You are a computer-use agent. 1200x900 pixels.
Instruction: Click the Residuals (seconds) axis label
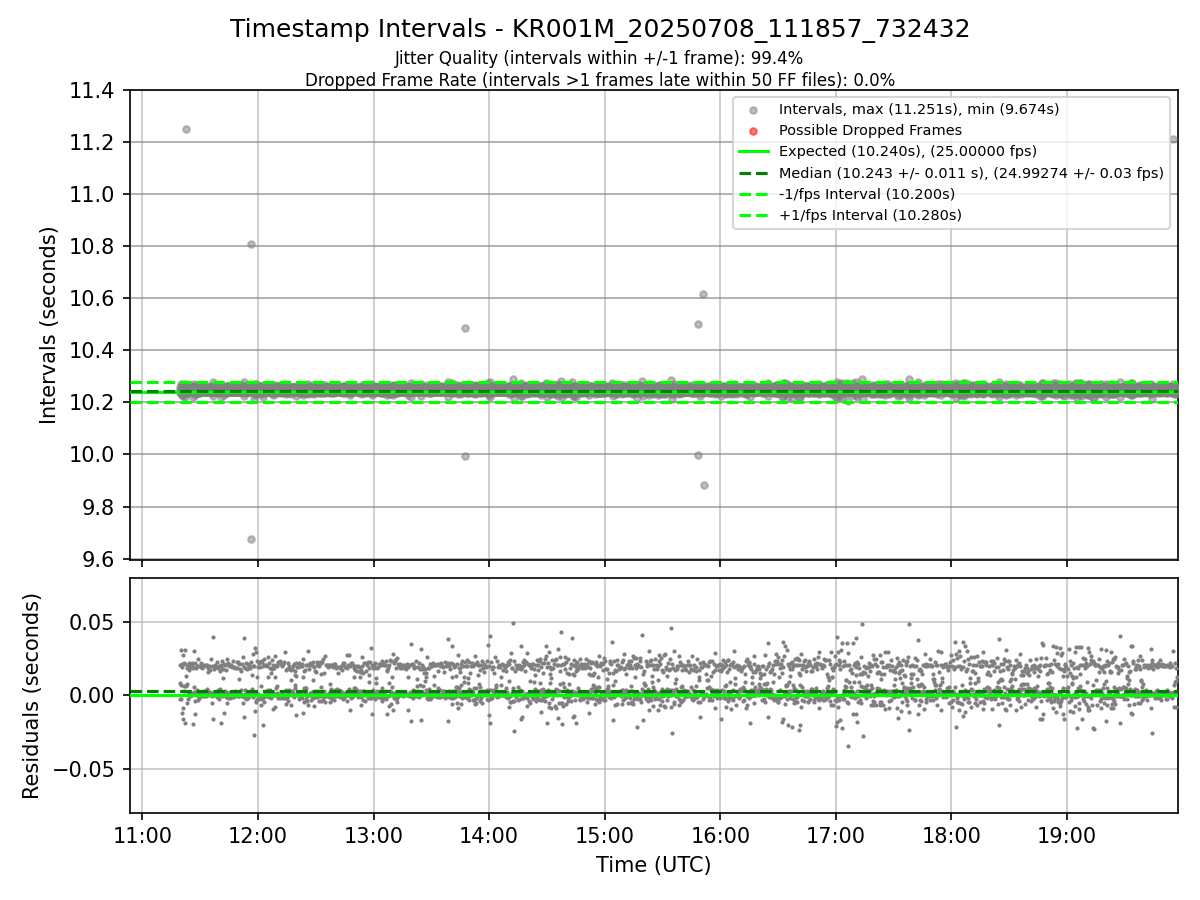pyautogui.click(x=32, y=696)
